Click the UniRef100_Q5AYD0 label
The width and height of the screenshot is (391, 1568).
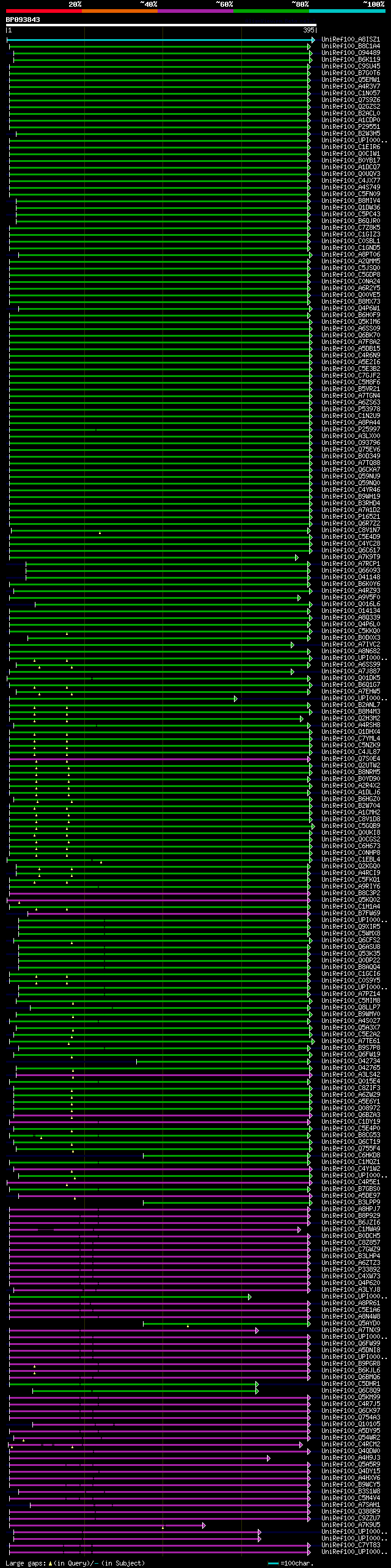click(x=351, y=1324)
